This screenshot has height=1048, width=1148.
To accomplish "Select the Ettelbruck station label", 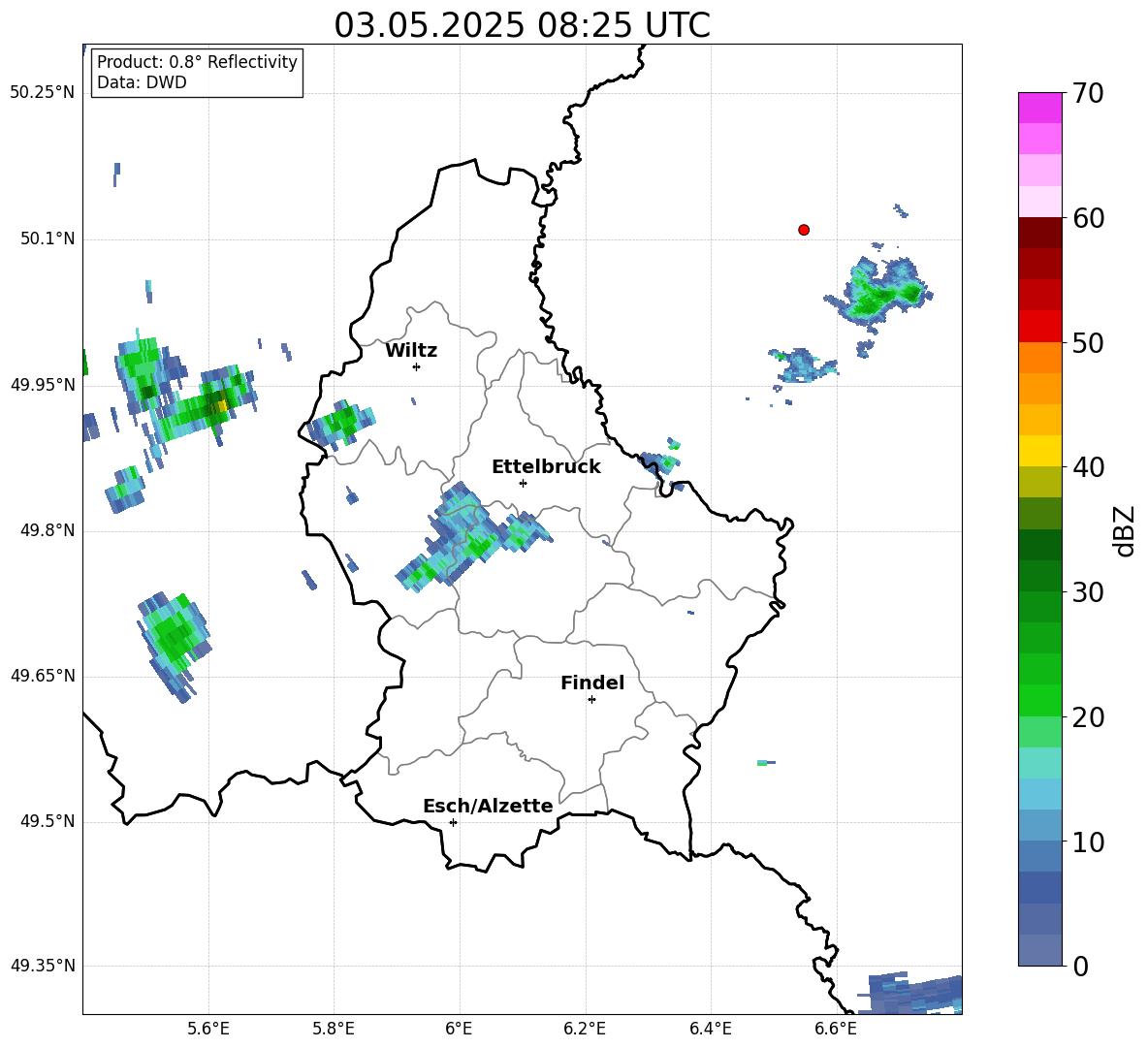I will 546,467.
